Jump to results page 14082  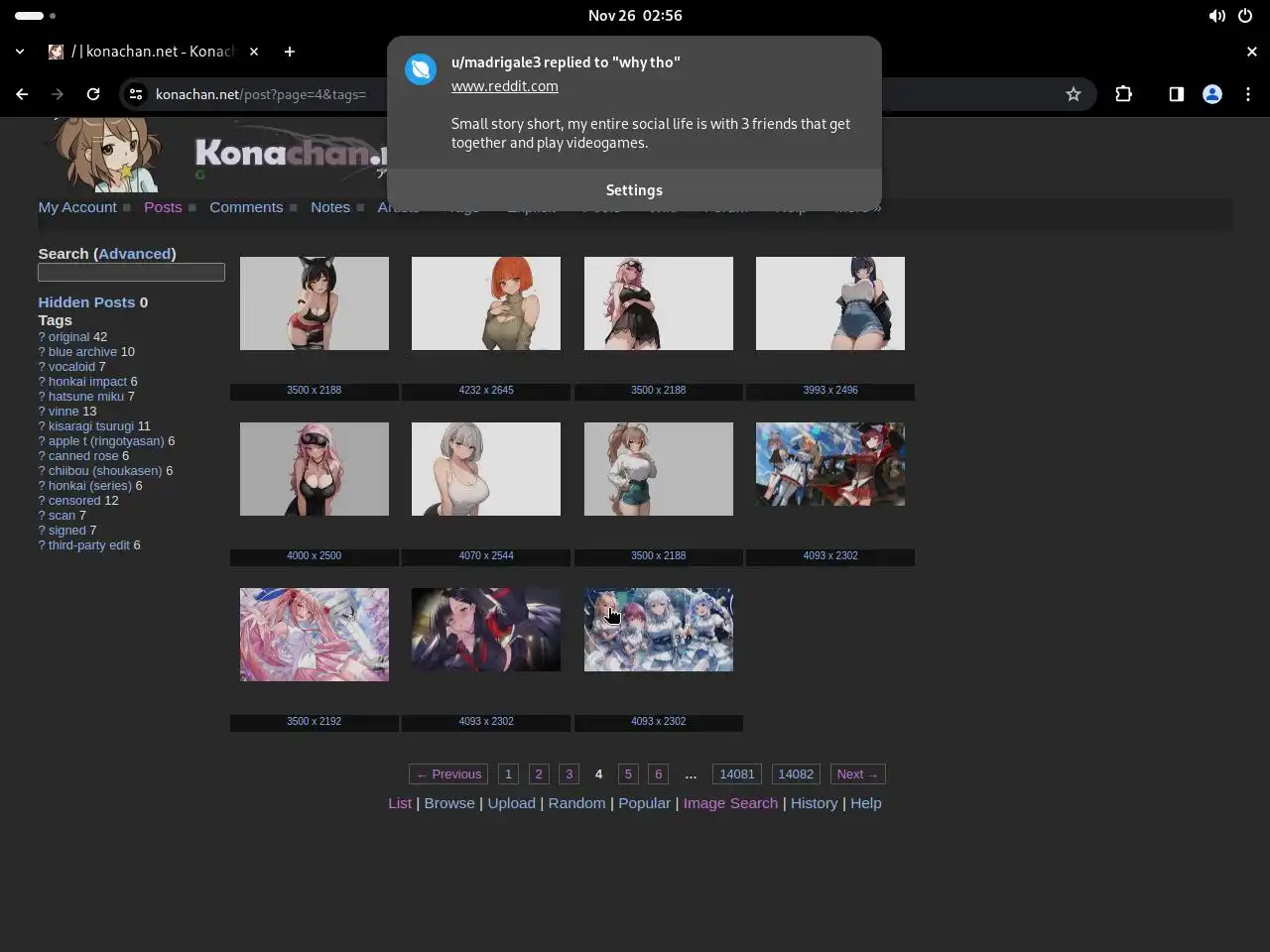tap(796, 774)
